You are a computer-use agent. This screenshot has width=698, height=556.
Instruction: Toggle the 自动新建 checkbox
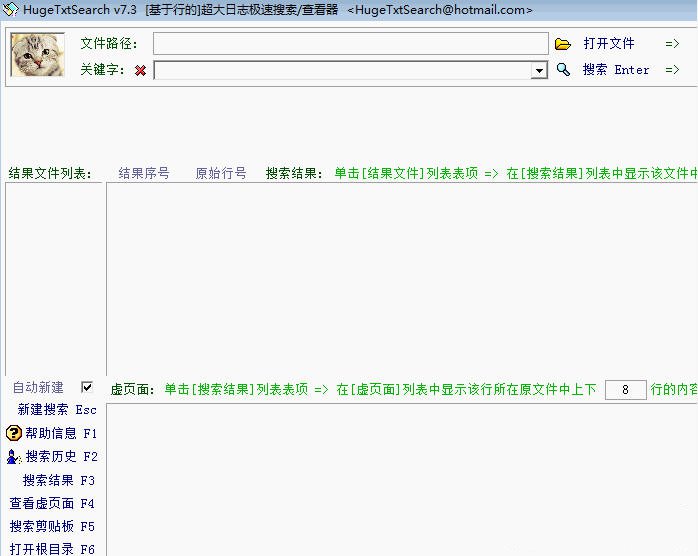pos(87,387)
